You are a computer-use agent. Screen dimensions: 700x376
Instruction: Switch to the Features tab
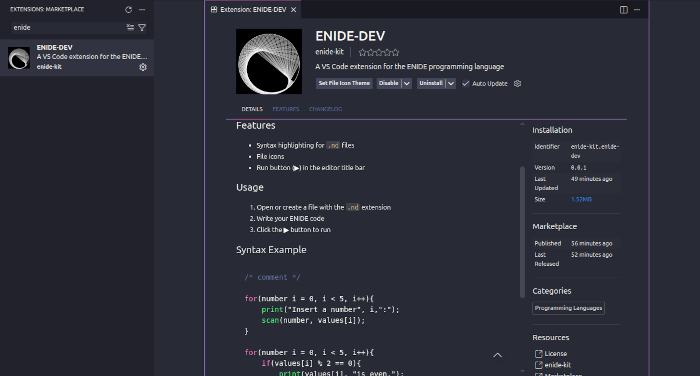coord(286,109)
